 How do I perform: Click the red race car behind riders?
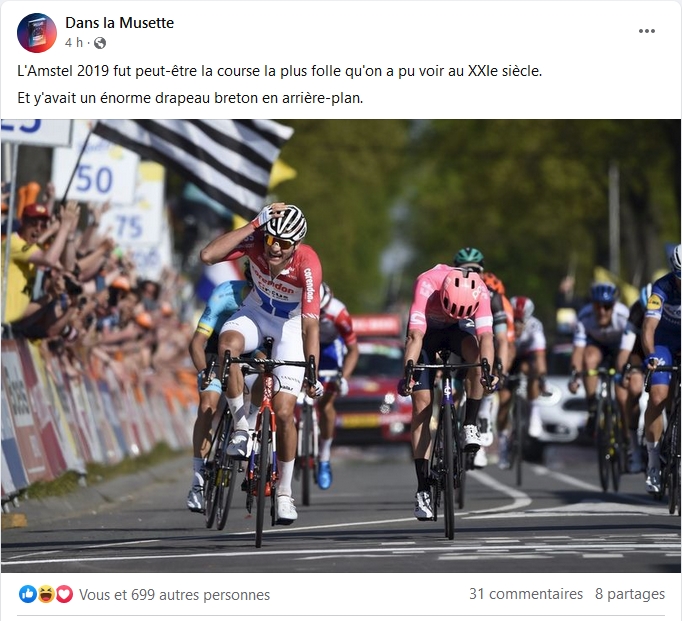tap(374, 378)
